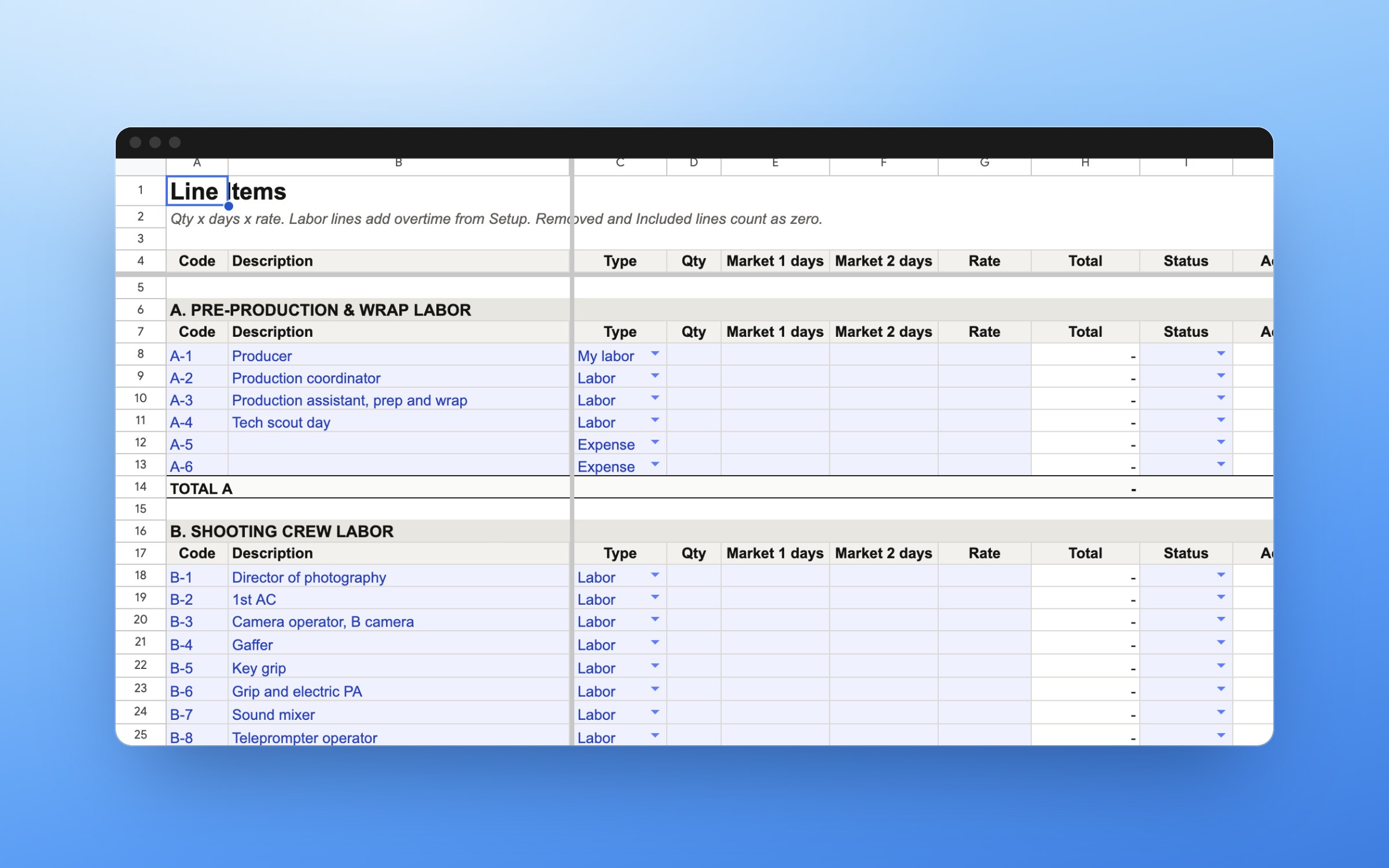The image size is (1389, 868).
Task: Select column H header
Action: [1085, 164]
